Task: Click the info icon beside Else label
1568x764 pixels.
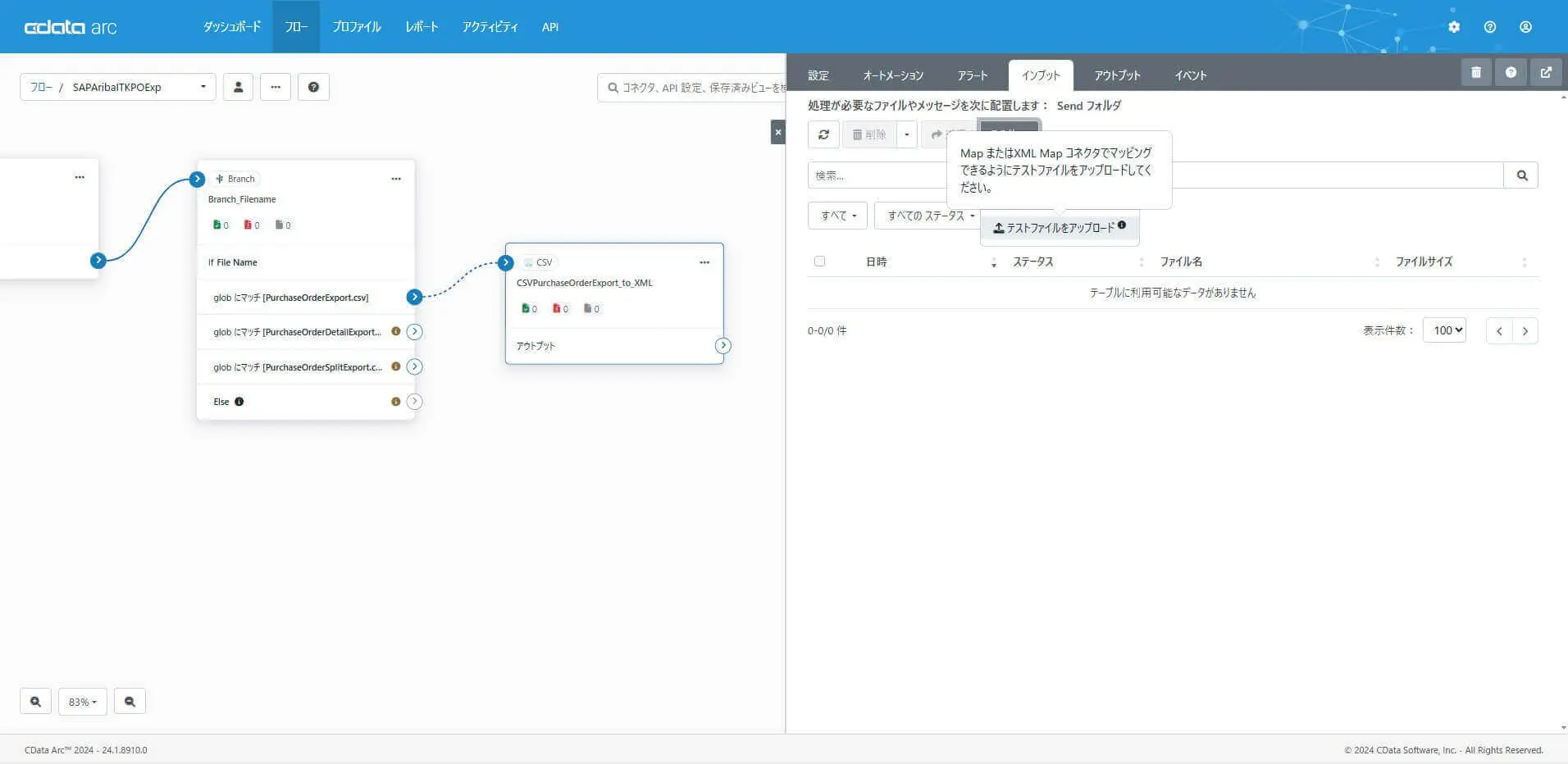Action: click(239, 402)
